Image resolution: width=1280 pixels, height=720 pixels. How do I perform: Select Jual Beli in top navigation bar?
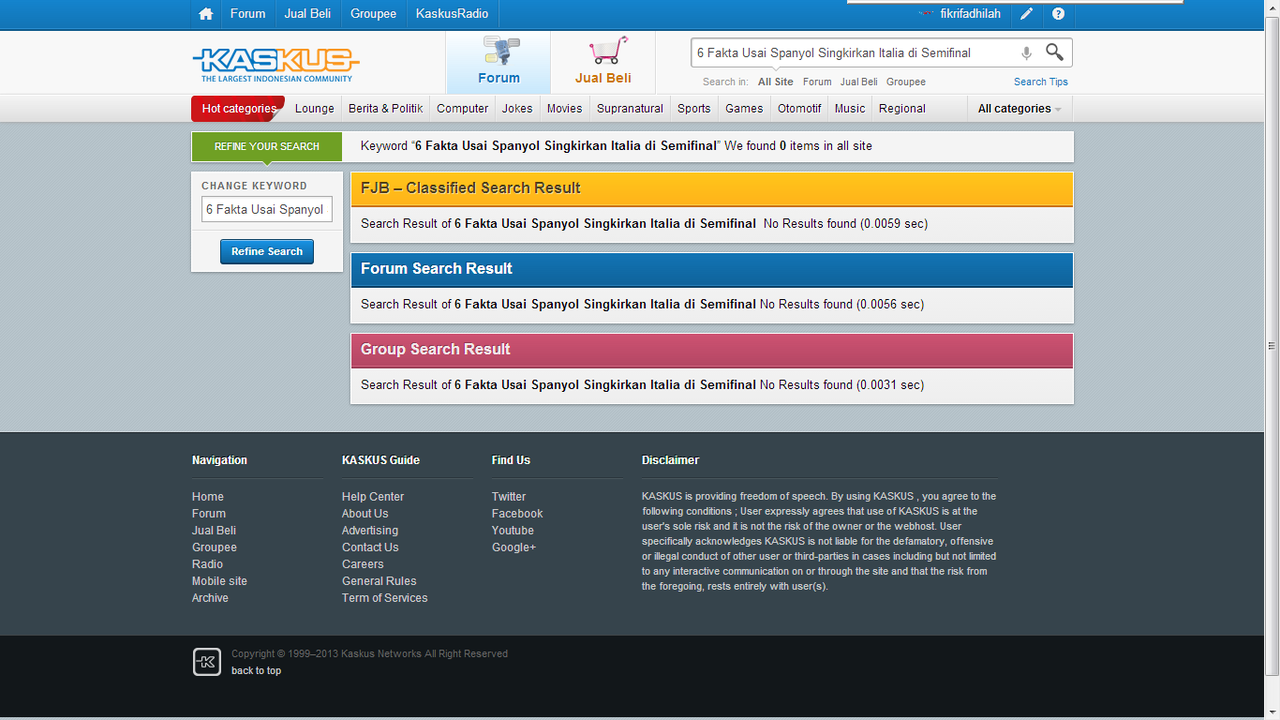pos(308,14)
